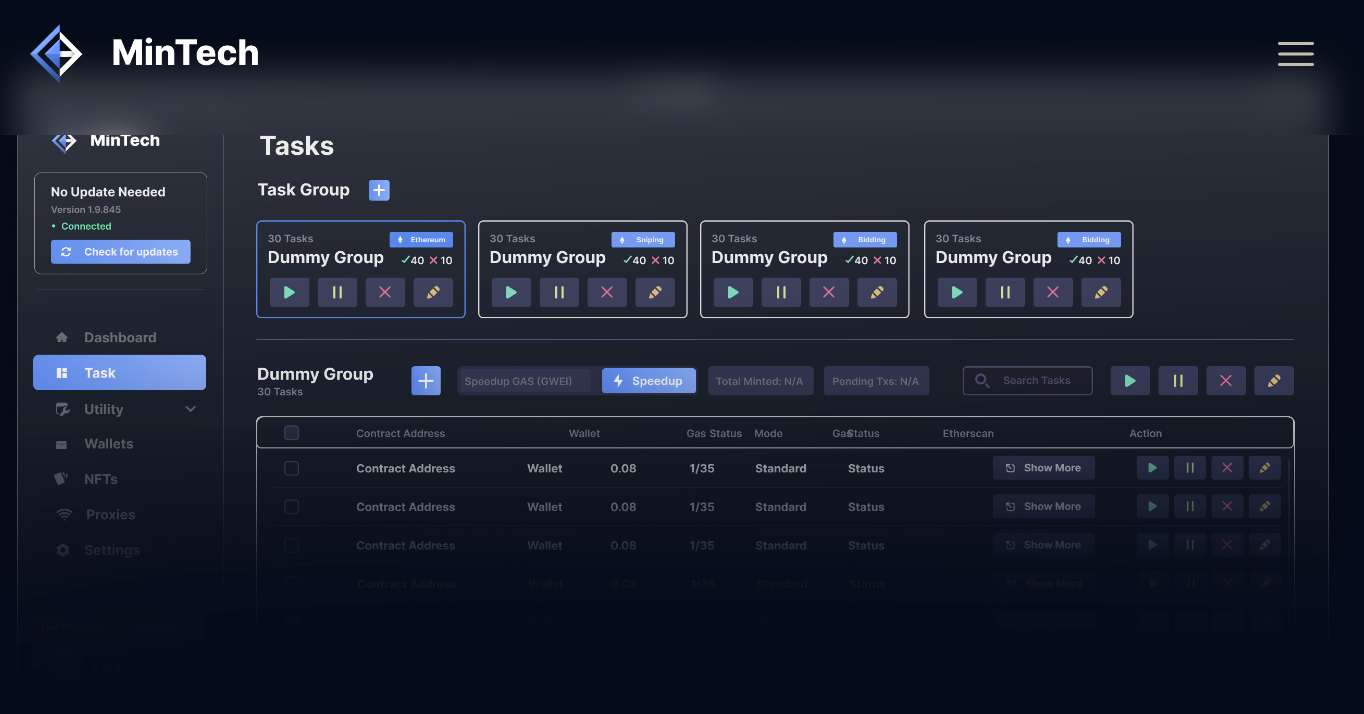Click the Connected status text
1364x714 pixels.
[x=86, y=227]
